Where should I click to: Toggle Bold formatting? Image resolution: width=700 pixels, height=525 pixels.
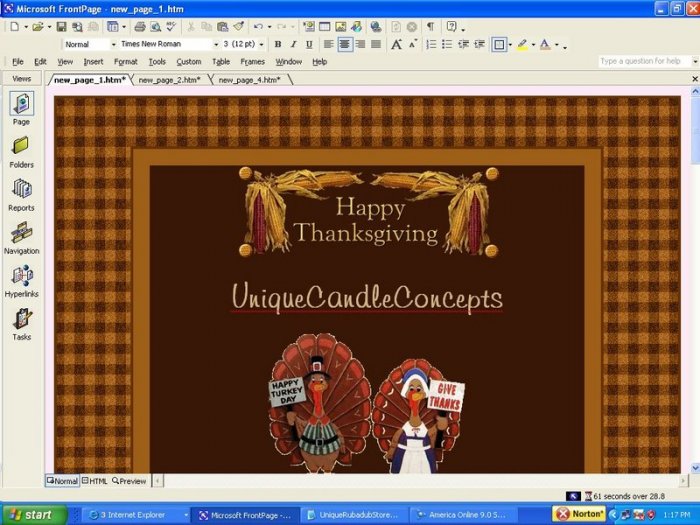point(278,44)
